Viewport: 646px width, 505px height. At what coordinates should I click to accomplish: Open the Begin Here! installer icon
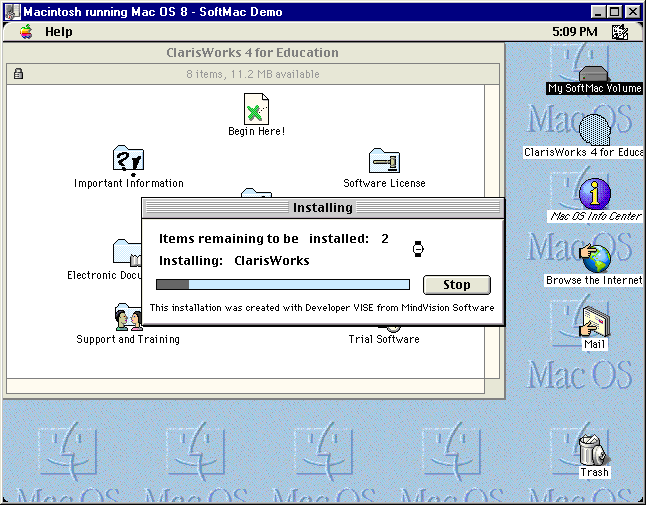256,109
